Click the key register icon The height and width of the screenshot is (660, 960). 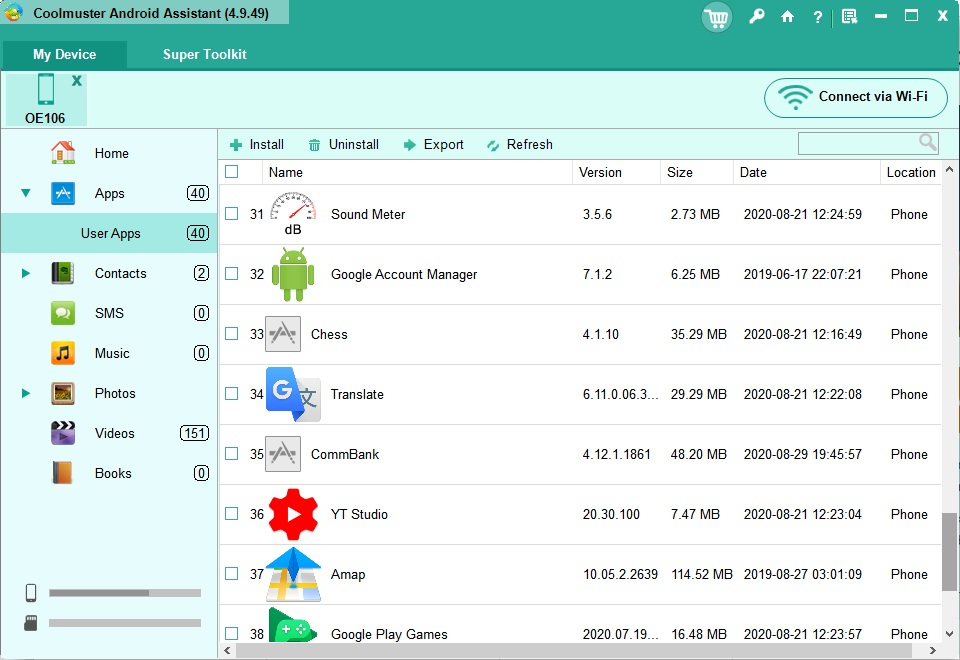pos(757,17)
